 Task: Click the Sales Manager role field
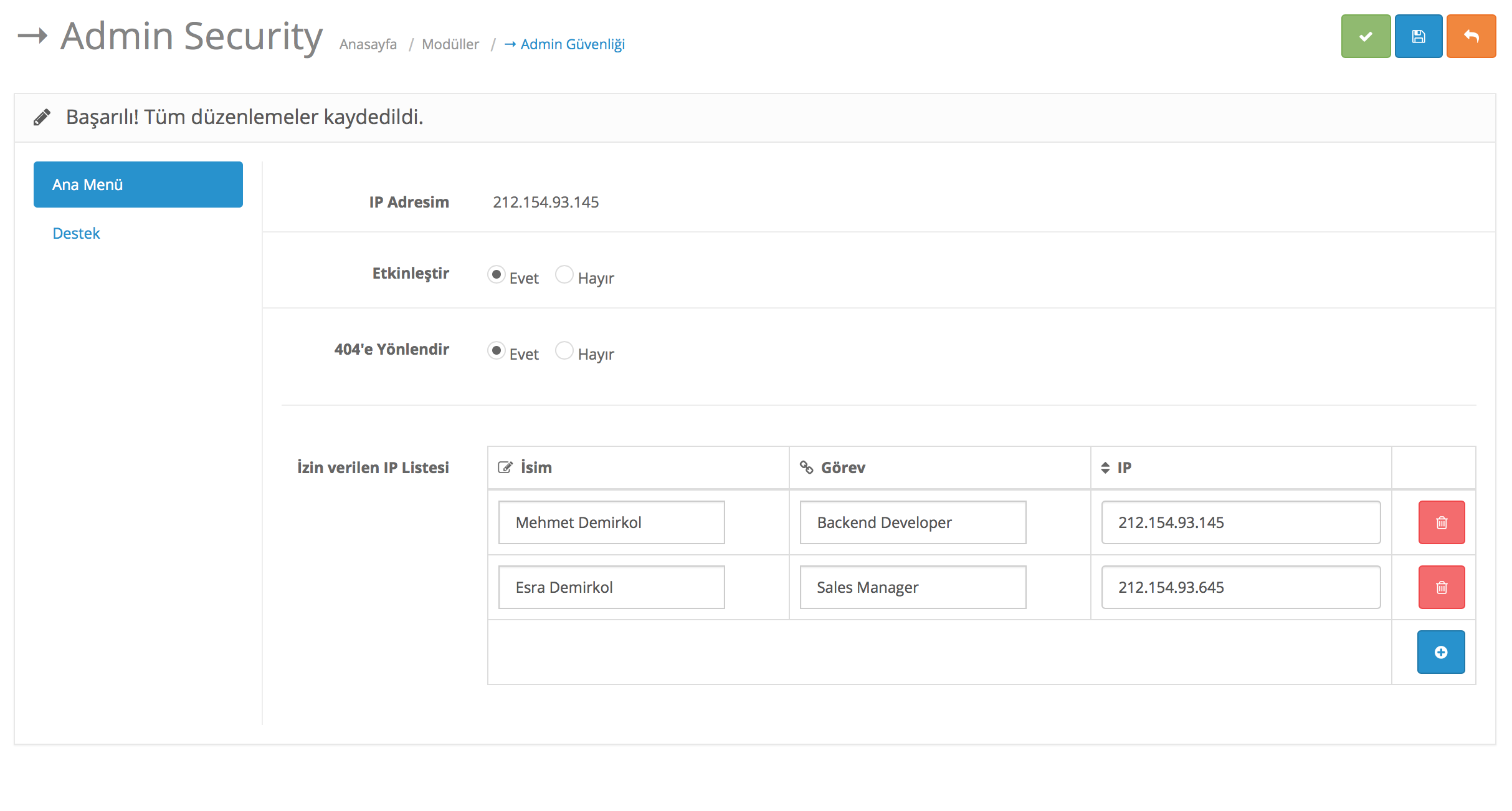[912, 587]
